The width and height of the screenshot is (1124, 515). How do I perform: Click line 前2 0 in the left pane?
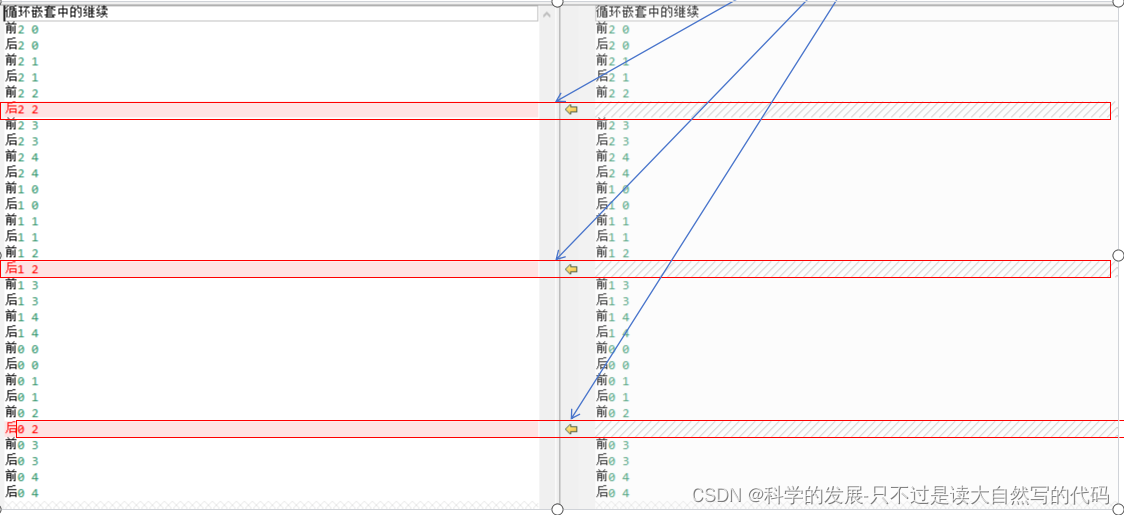pos(22,29)
